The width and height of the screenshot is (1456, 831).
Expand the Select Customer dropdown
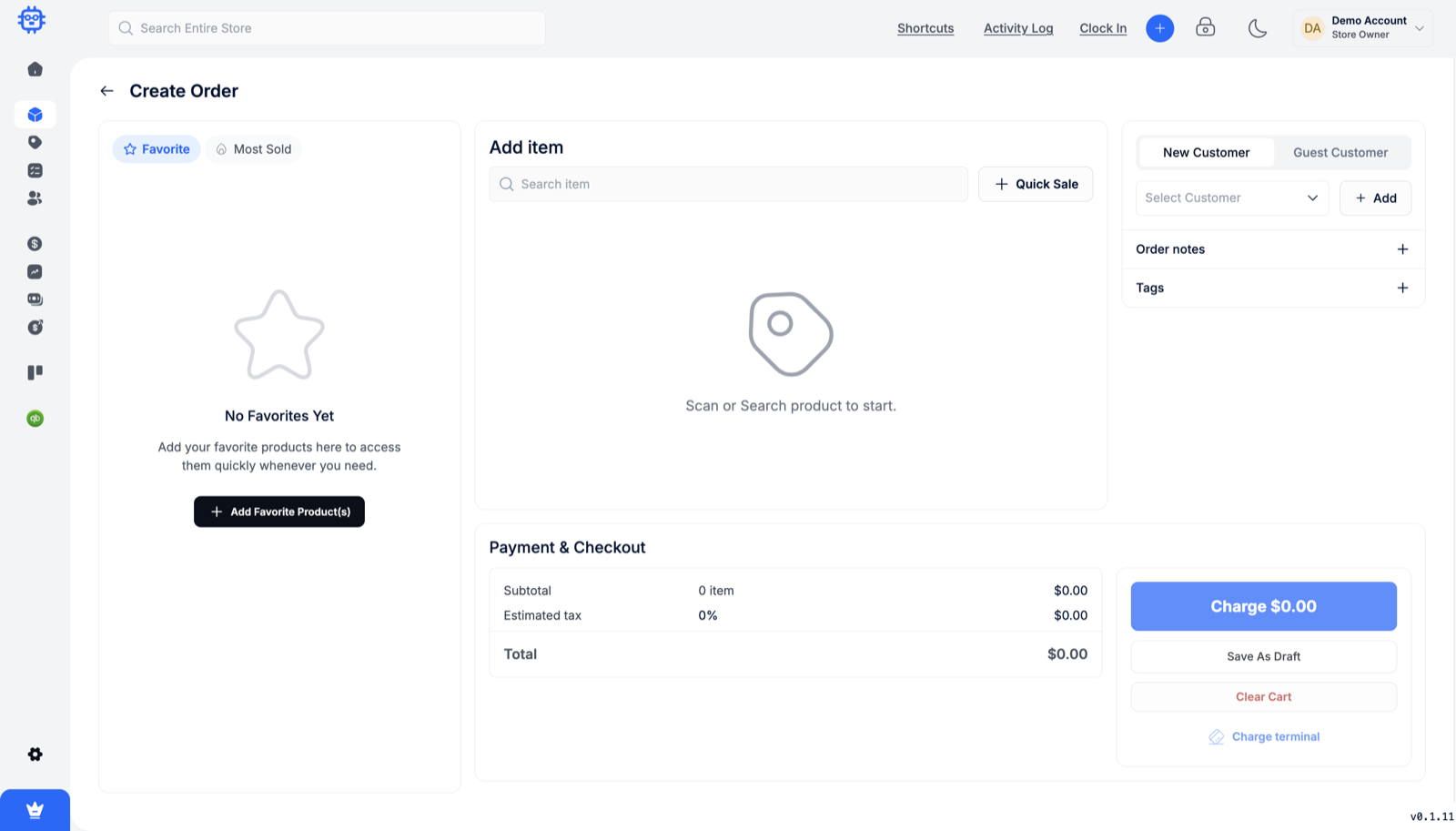tap(1232, 198)
